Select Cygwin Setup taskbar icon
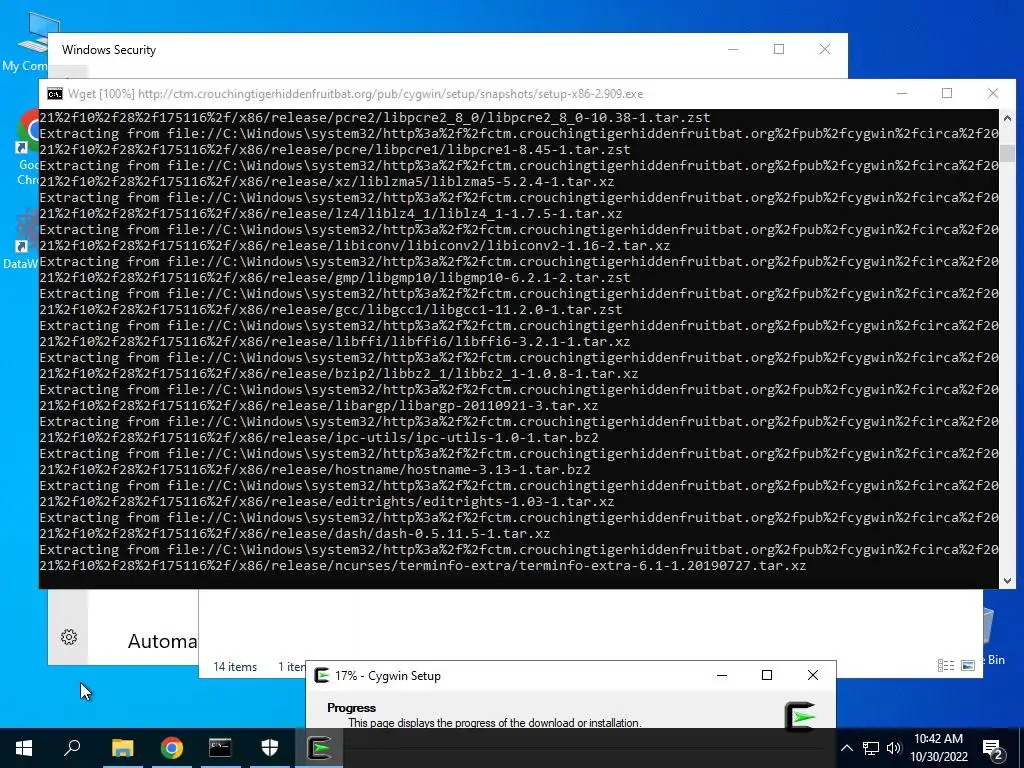Screen dimensions: 1024x768 click(x=319, y=748)
